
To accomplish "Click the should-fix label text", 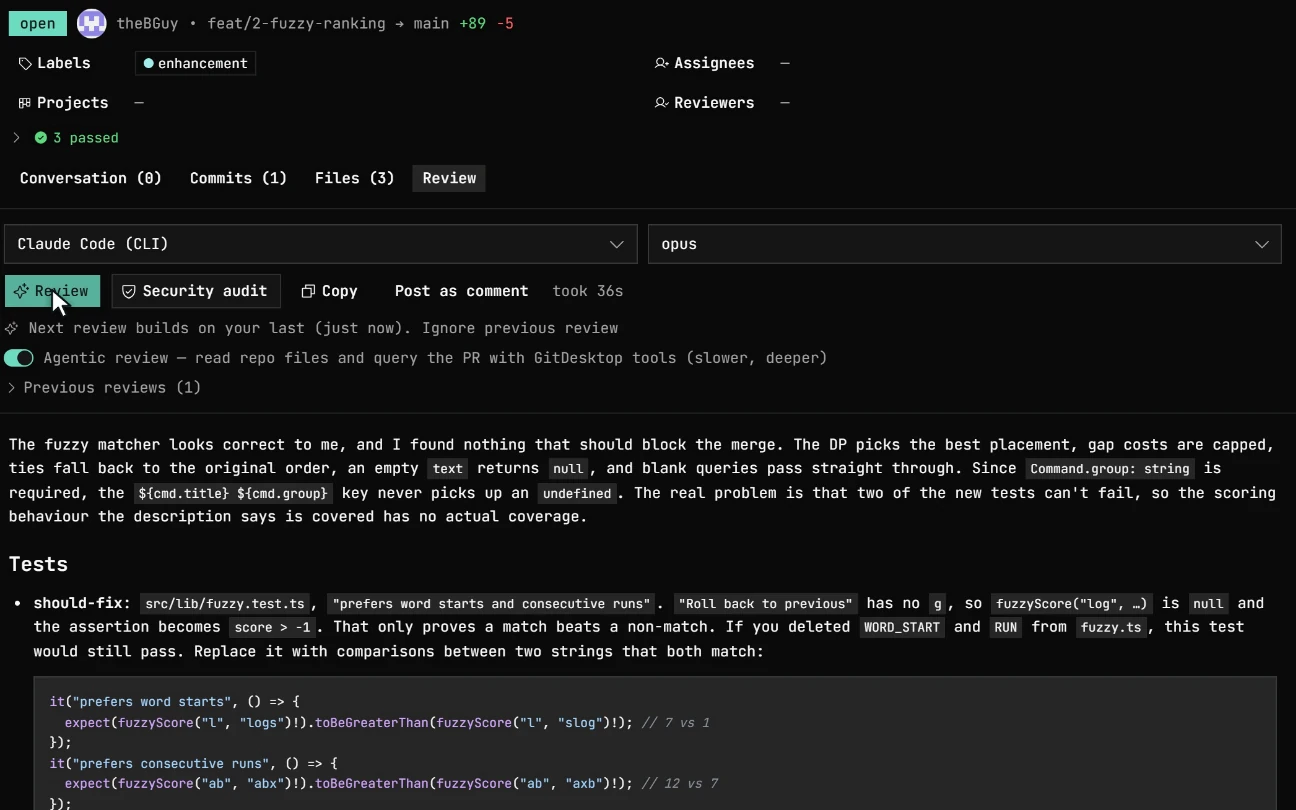I will point(82,603).
